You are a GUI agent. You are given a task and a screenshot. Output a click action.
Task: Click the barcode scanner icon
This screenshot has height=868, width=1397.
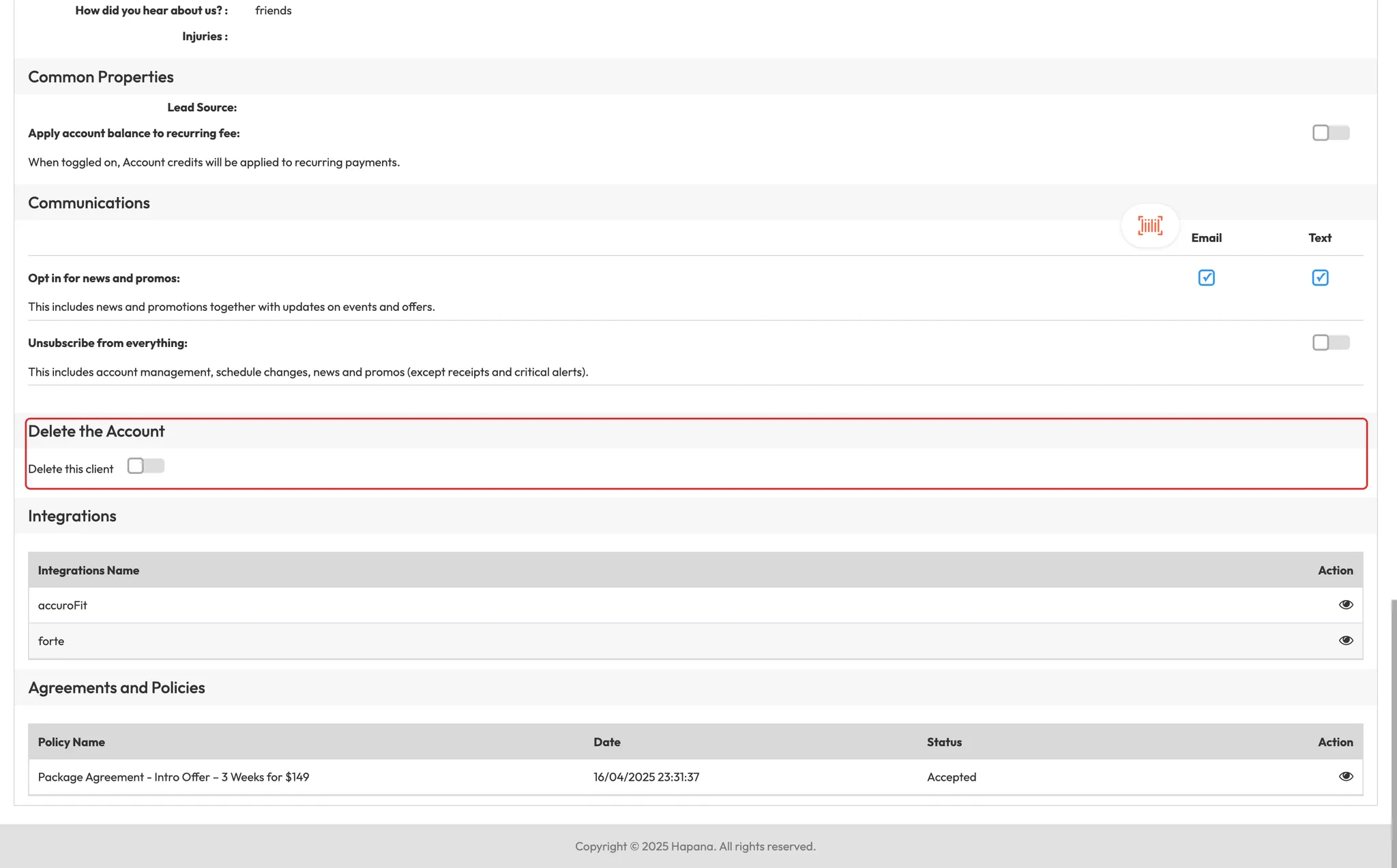pos(1150,226)
